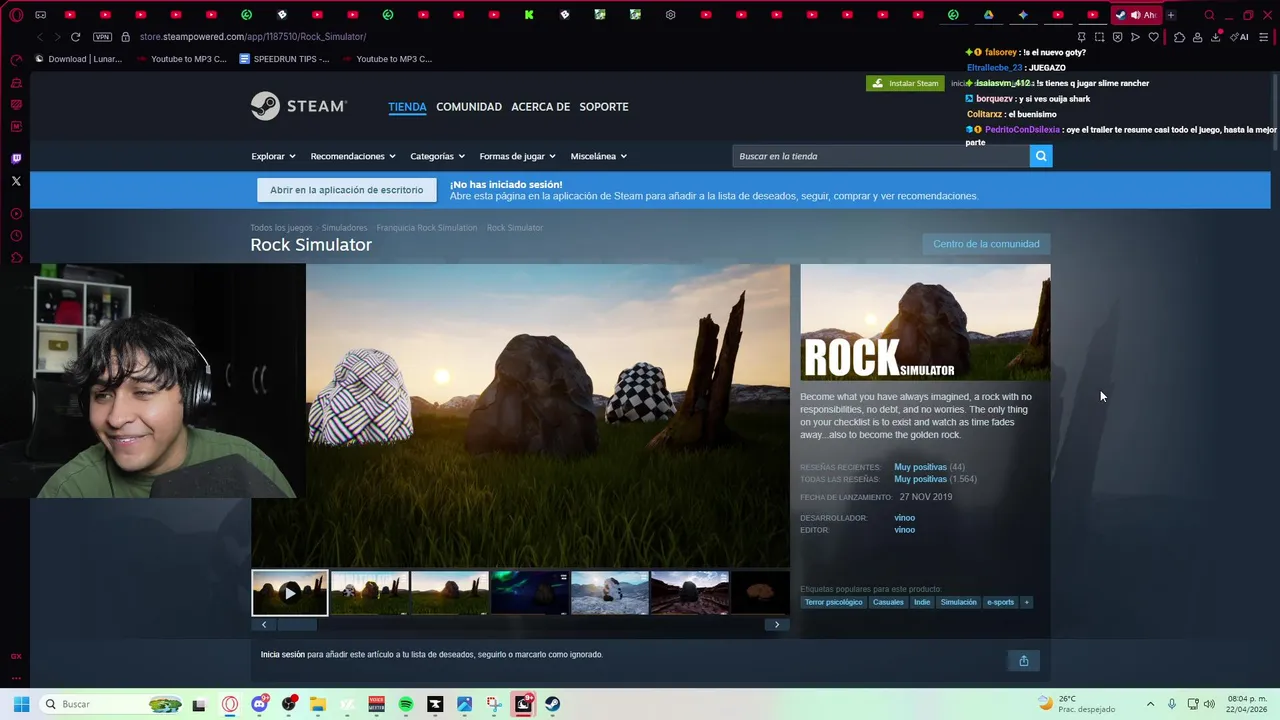The height and width of the screenshot is (720, 1280).
Task: Toggle the VPN badge in address bar
Action: coord(102,37)
